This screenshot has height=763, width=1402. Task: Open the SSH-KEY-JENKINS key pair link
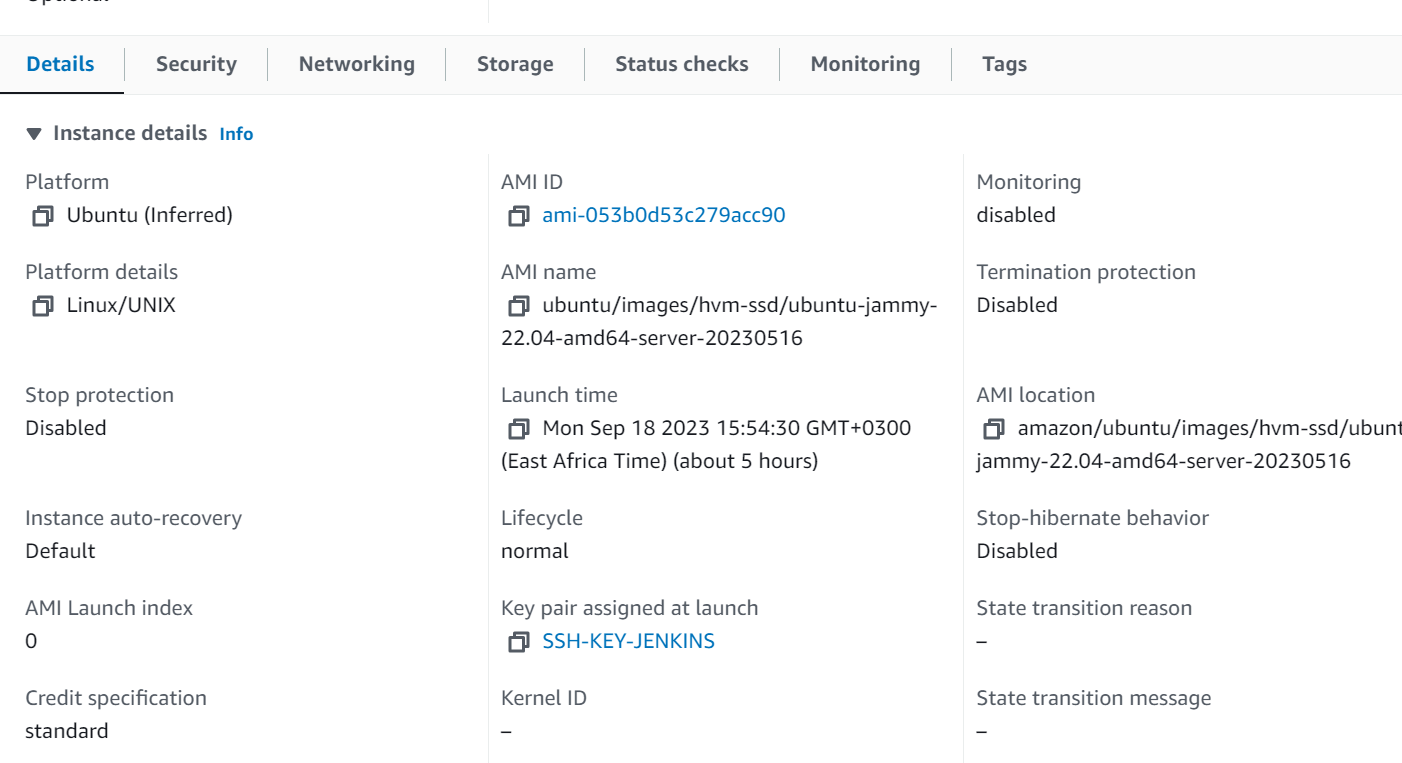[628, 641]
